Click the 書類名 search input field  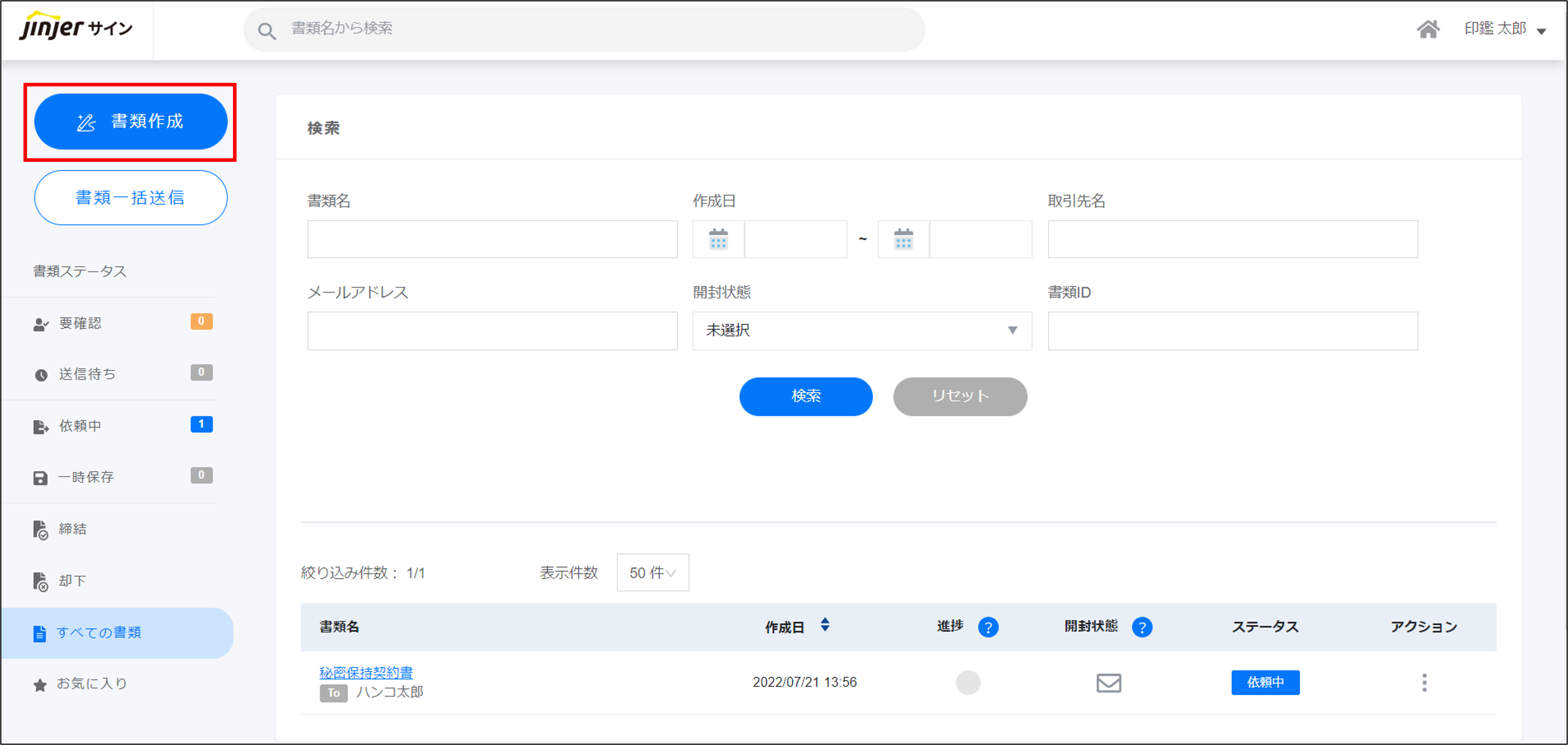coord(492,239)
